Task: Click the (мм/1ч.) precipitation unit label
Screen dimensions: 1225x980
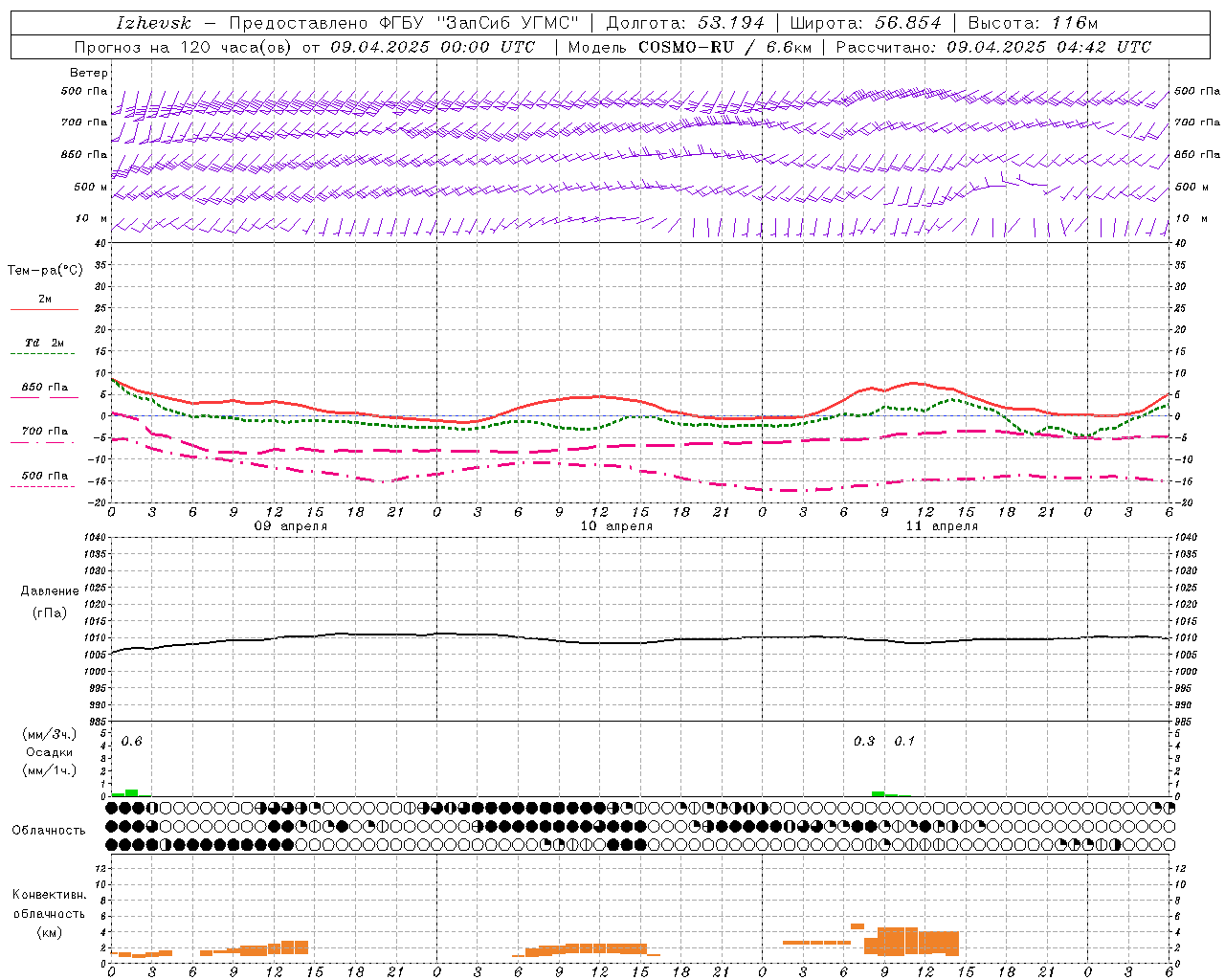Action: (x=50, y=769)
